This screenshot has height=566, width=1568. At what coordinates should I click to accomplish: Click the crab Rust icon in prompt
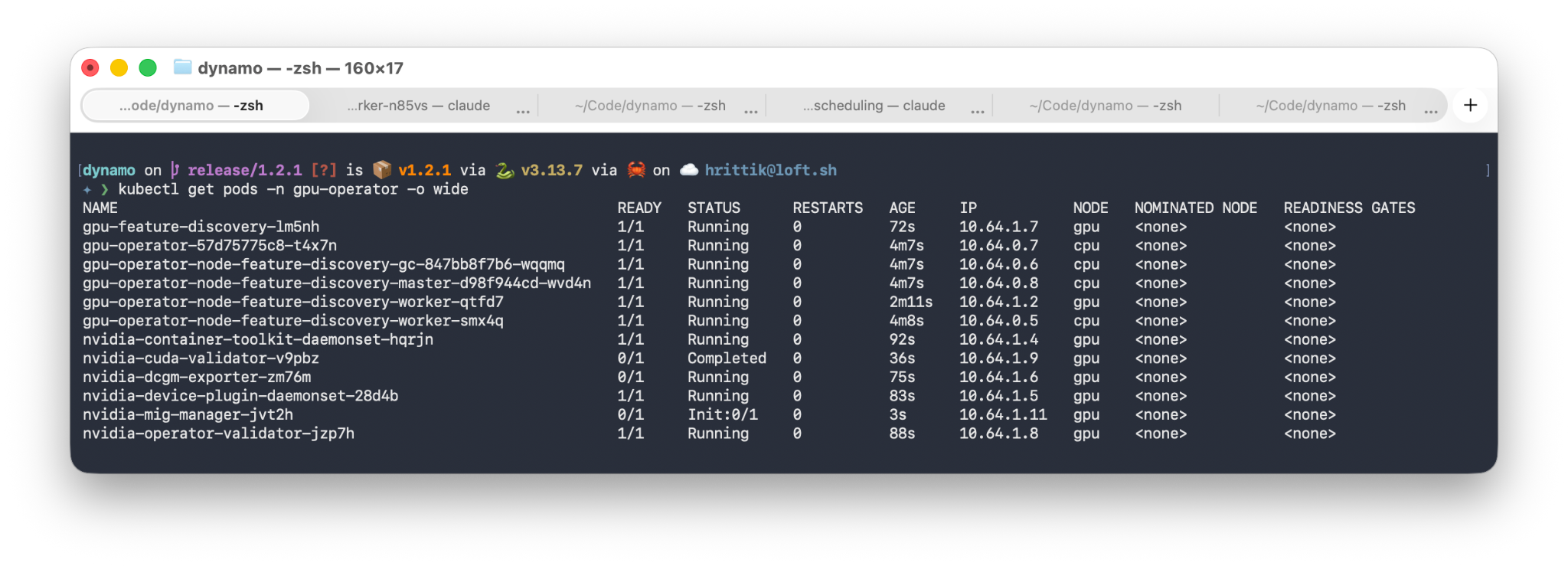point(635,170)
